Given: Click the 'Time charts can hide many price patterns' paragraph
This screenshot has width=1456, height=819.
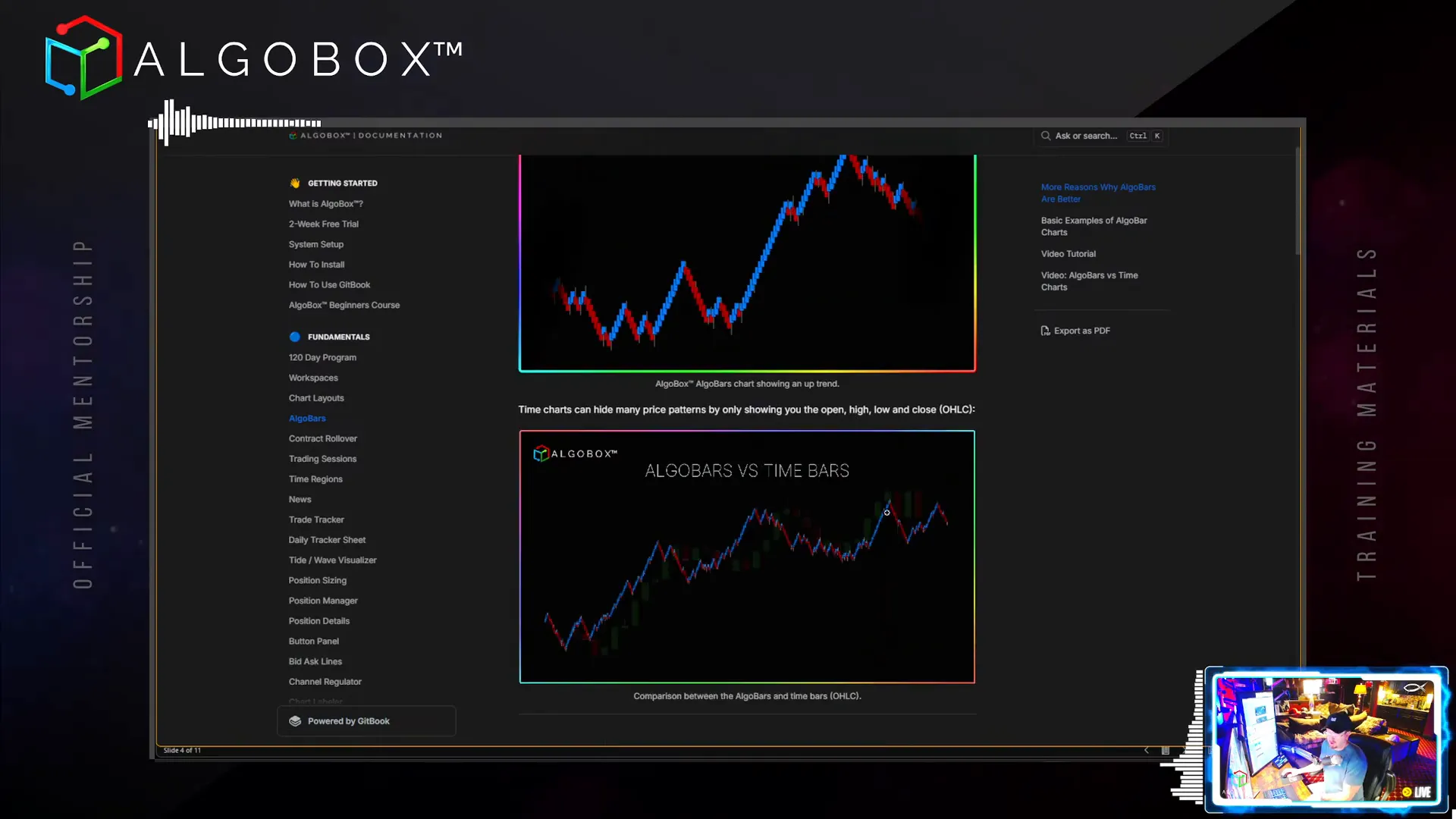Looking at the screenshot, I should (746, 409).
